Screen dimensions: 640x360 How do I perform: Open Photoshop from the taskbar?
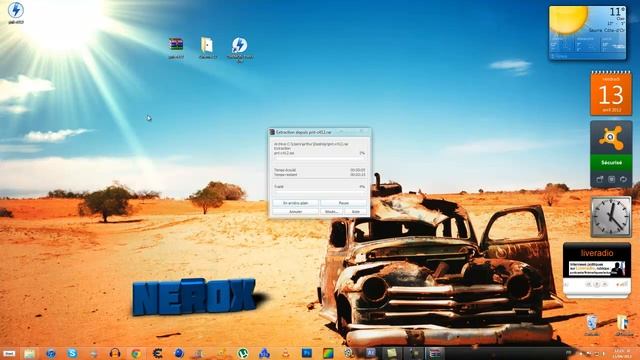click(x=307, y=353)
